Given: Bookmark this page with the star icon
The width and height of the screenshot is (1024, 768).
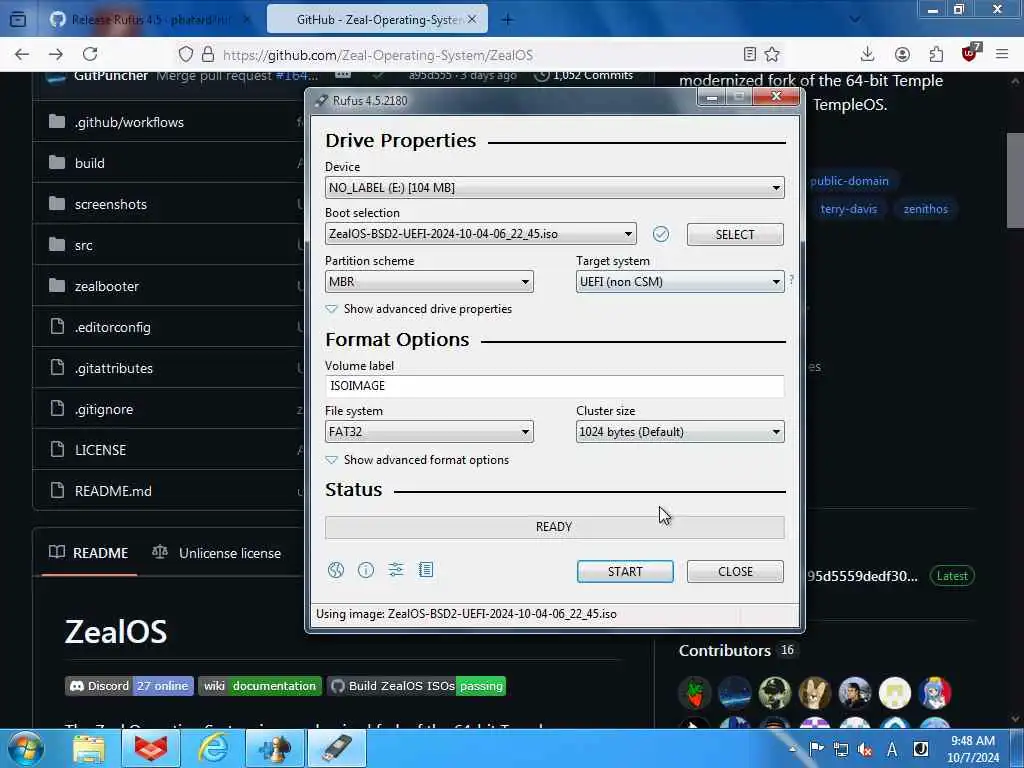Looking at the screenshot, I should pos(772,54).
